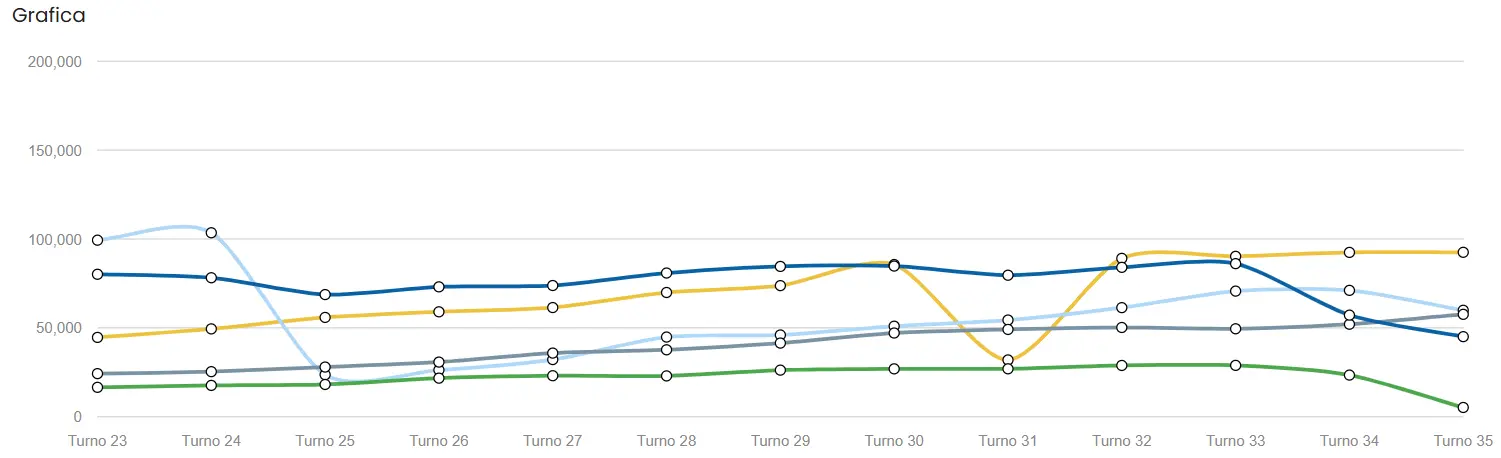Screen dimensions: 1501x458
Task: Select the light blue data point at Turno 23
Action: 98,240
